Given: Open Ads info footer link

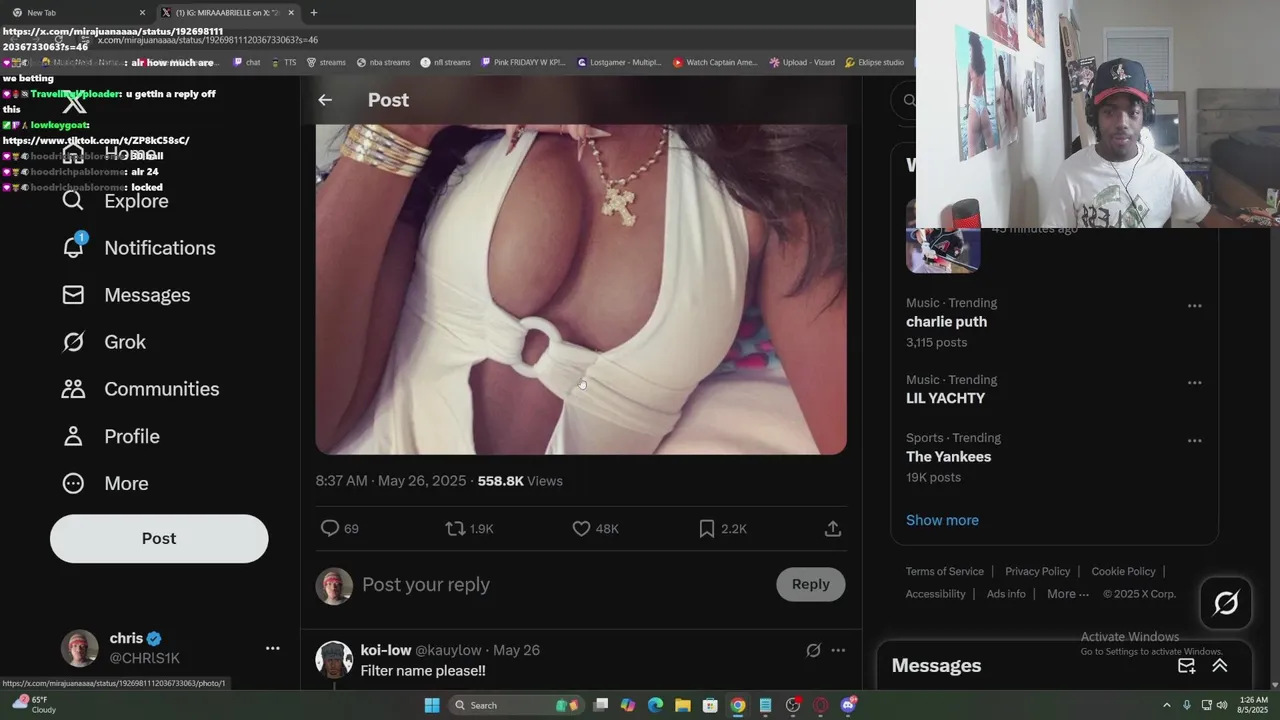Looking at the screenshot, I should tap(1006, 594).
